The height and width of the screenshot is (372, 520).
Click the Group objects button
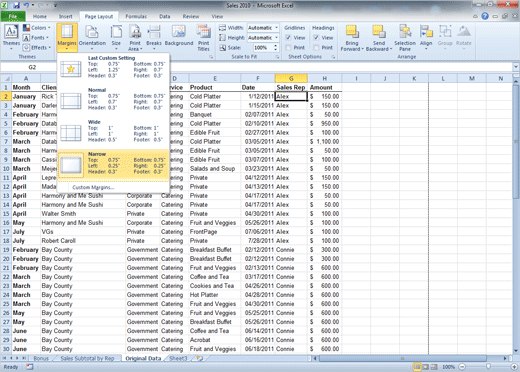[x=445, y=37]
